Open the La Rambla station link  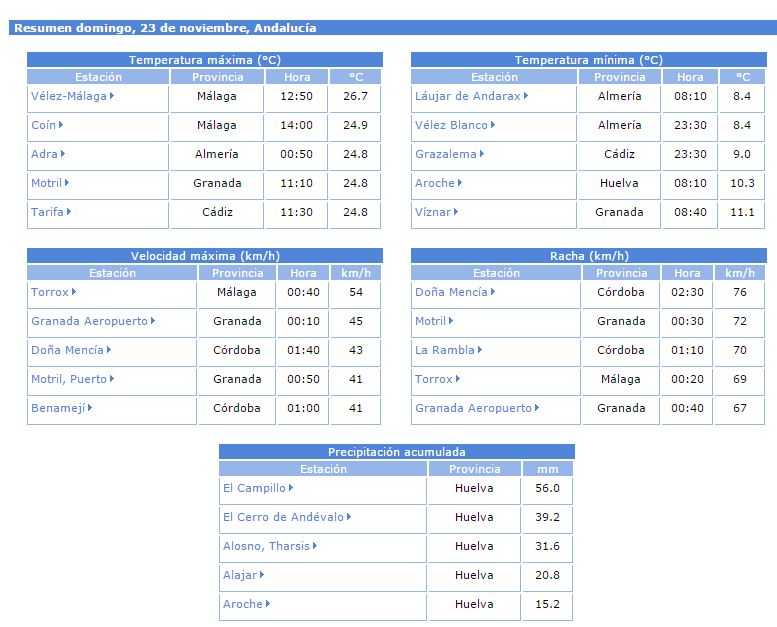tap(448, 350)
